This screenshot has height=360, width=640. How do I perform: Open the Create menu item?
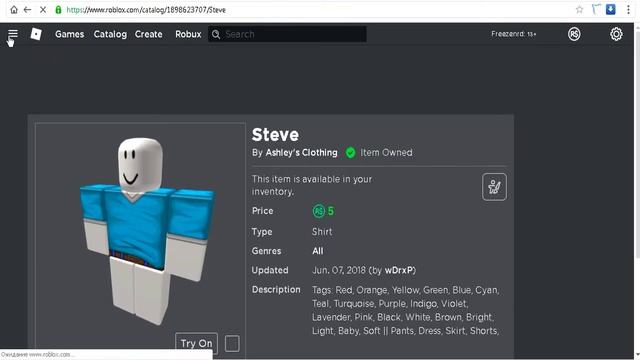(149, 34)
